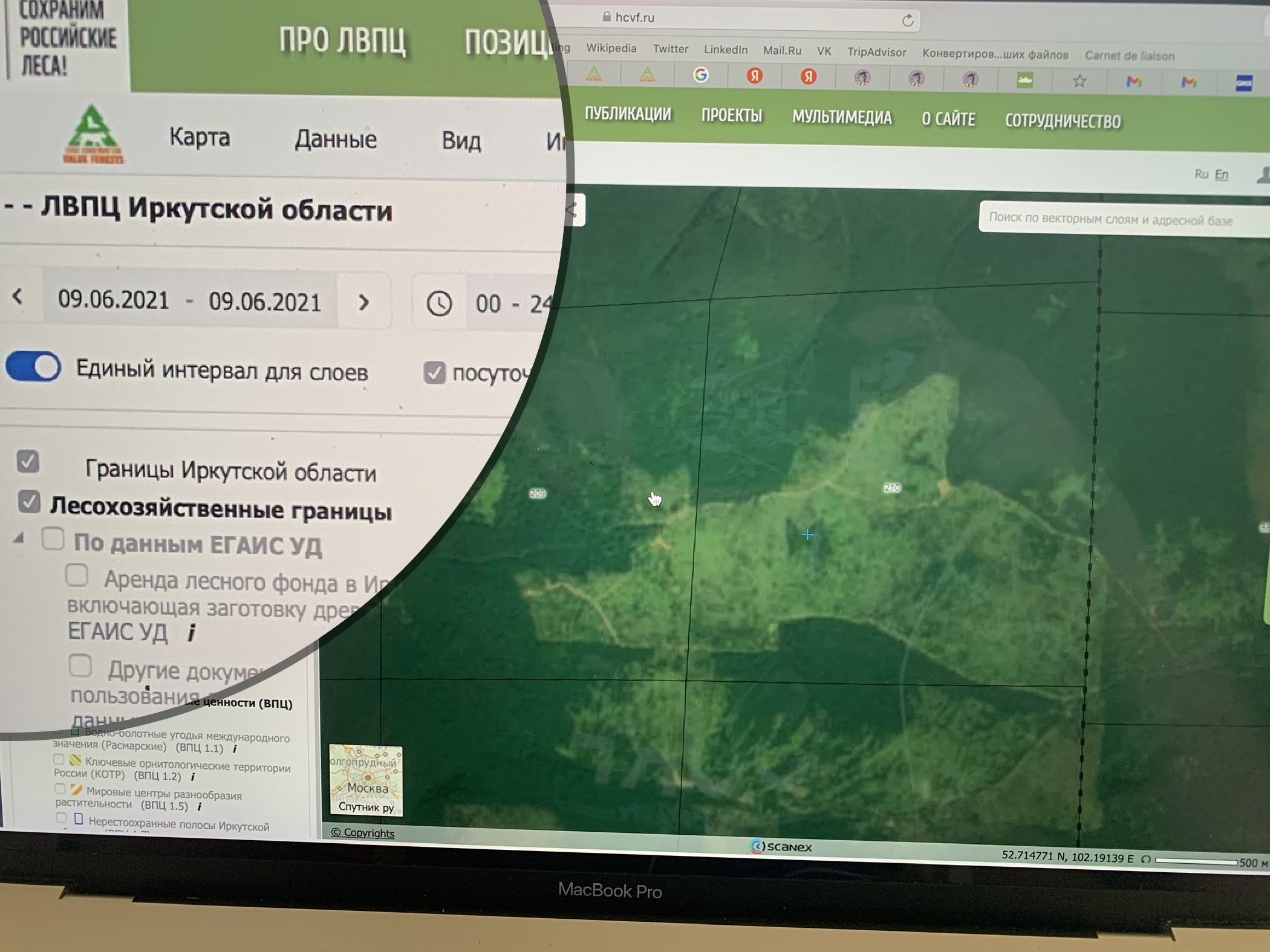Screen dimensions: 1270x952
Task: Open ПУБЛИКАЦИИ in site navigation
Action: [628, 114]
